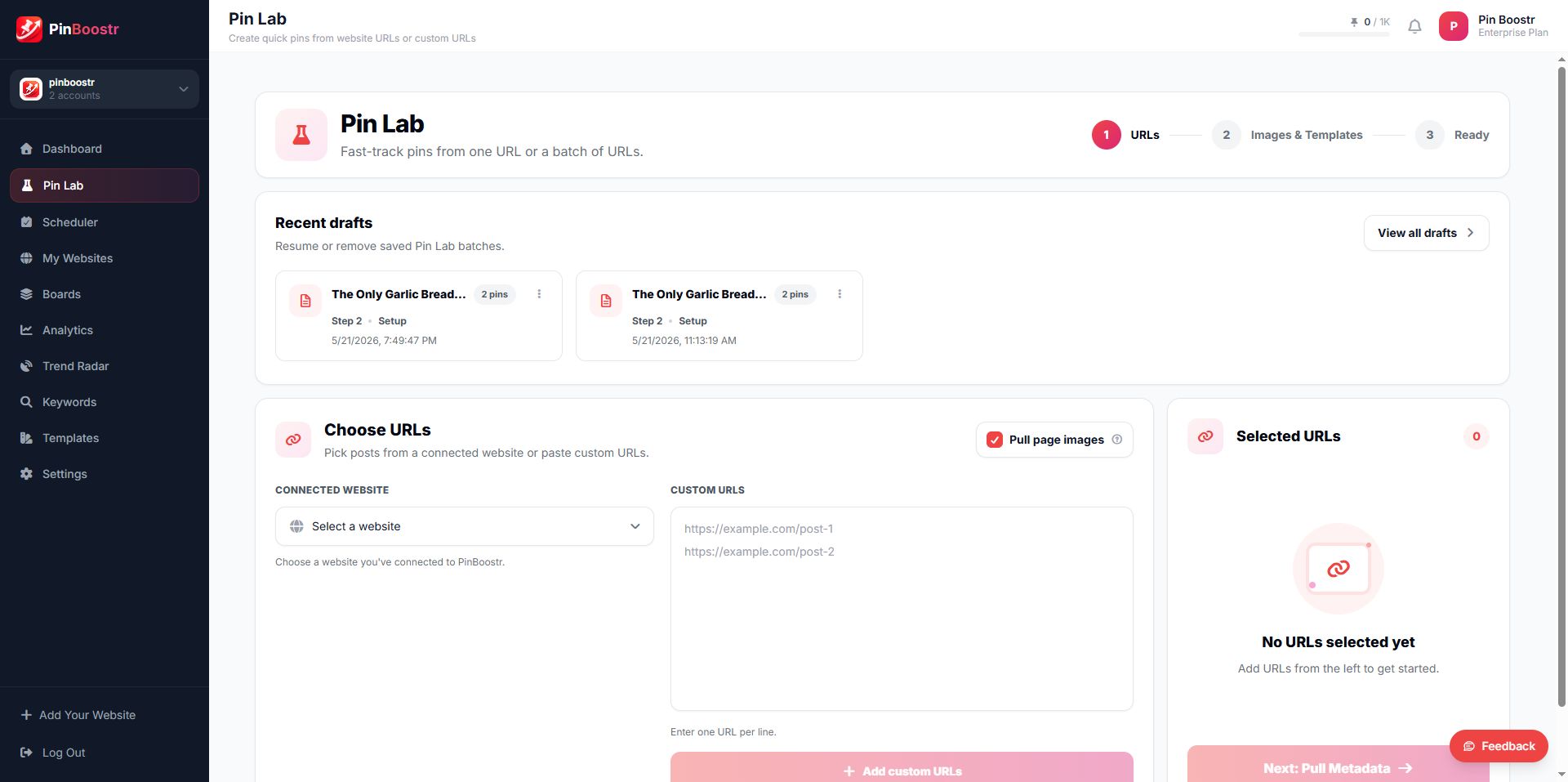Click the "2 pins" badge on 7:49:47 PM draft

tap(495, 294)
